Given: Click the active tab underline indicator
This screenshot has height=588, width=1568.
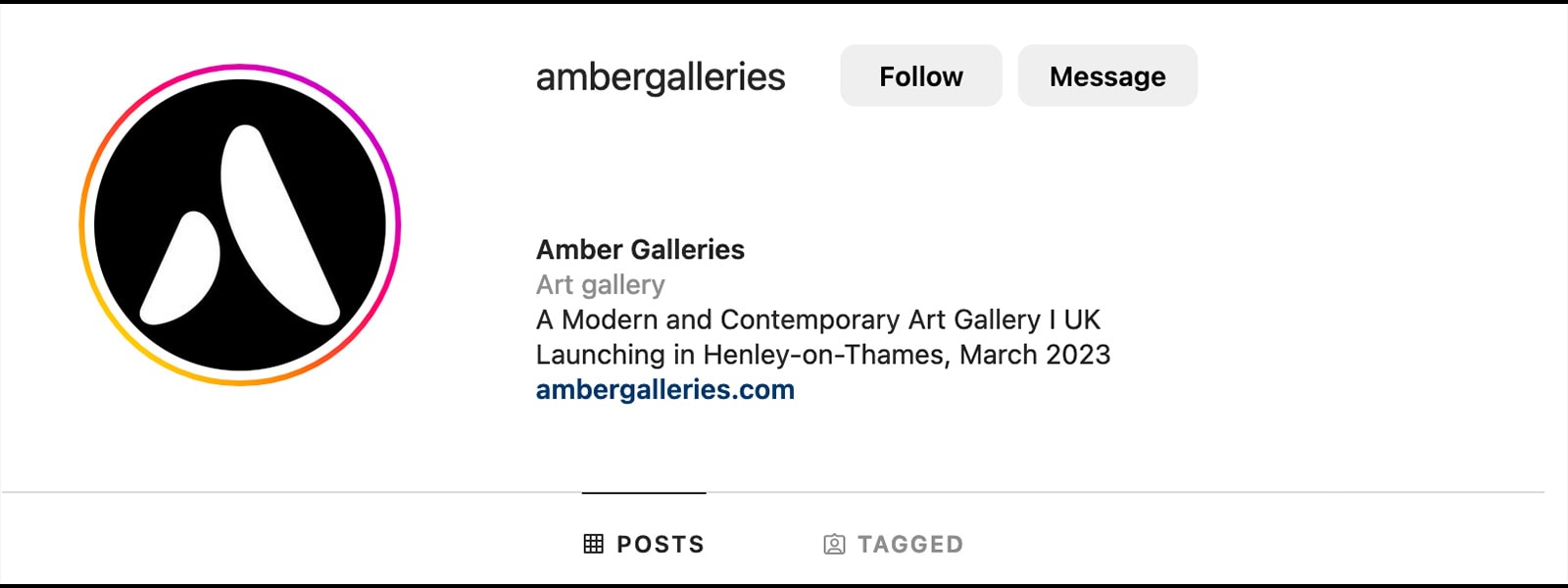Looking at the screenshot, I should 643,493.
